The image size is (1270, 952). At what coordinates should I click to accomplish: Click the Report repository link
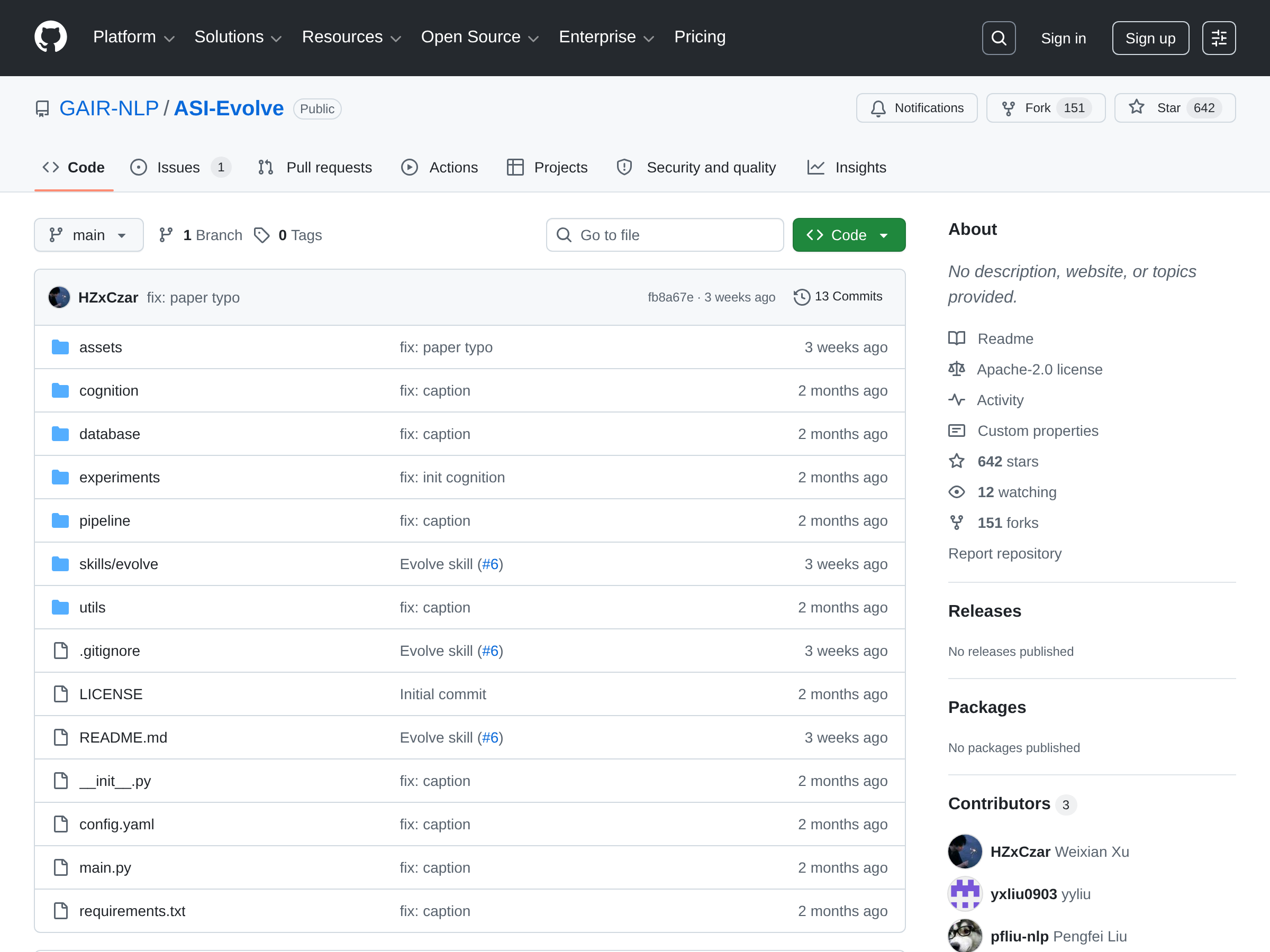1005,553
